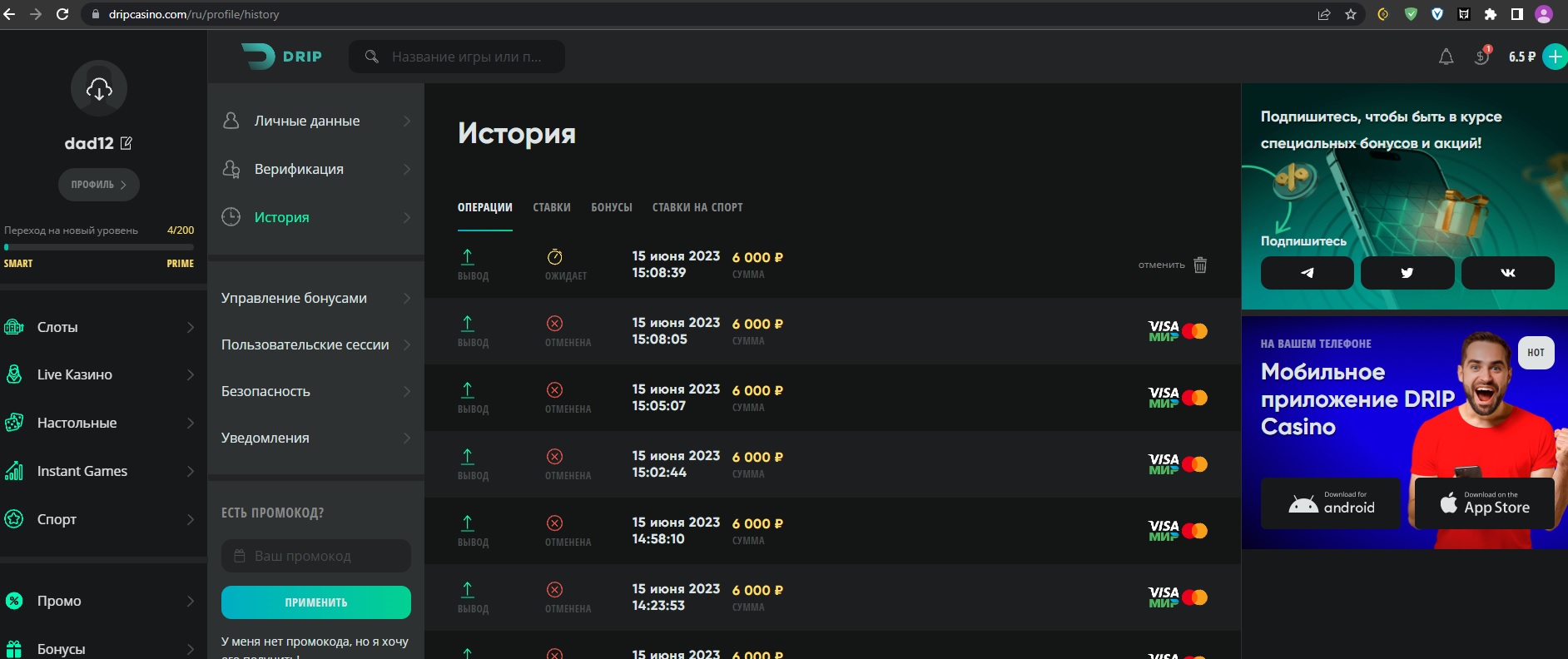Click the browser share page icon
The height and width of the screenshot is (659, 1568).
pos(1324,14)
